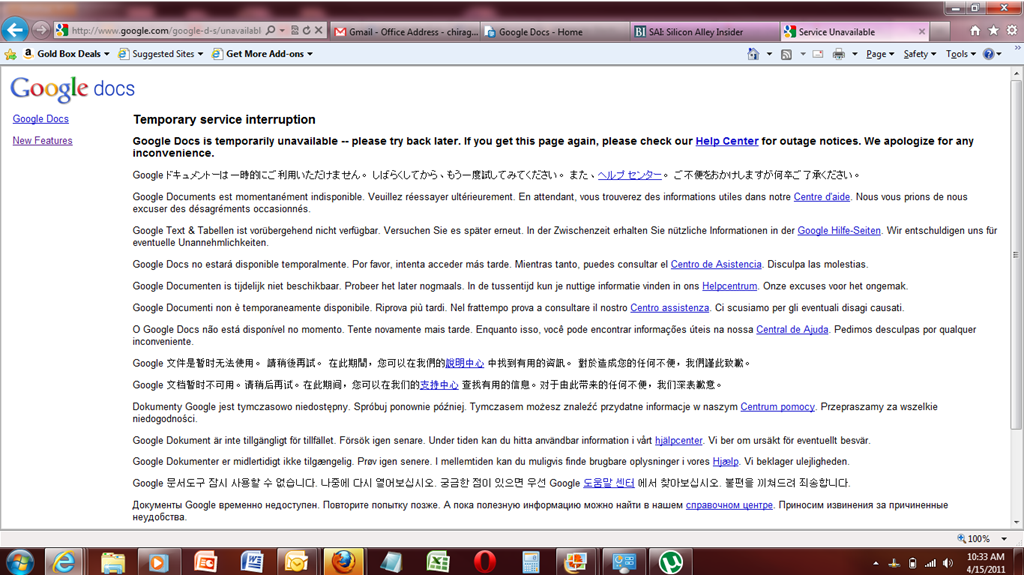Open the Polish Centrum pomocy link
Image resolution: width=1024 pixels, height=575 pixels.
click(x=777, y=406)
